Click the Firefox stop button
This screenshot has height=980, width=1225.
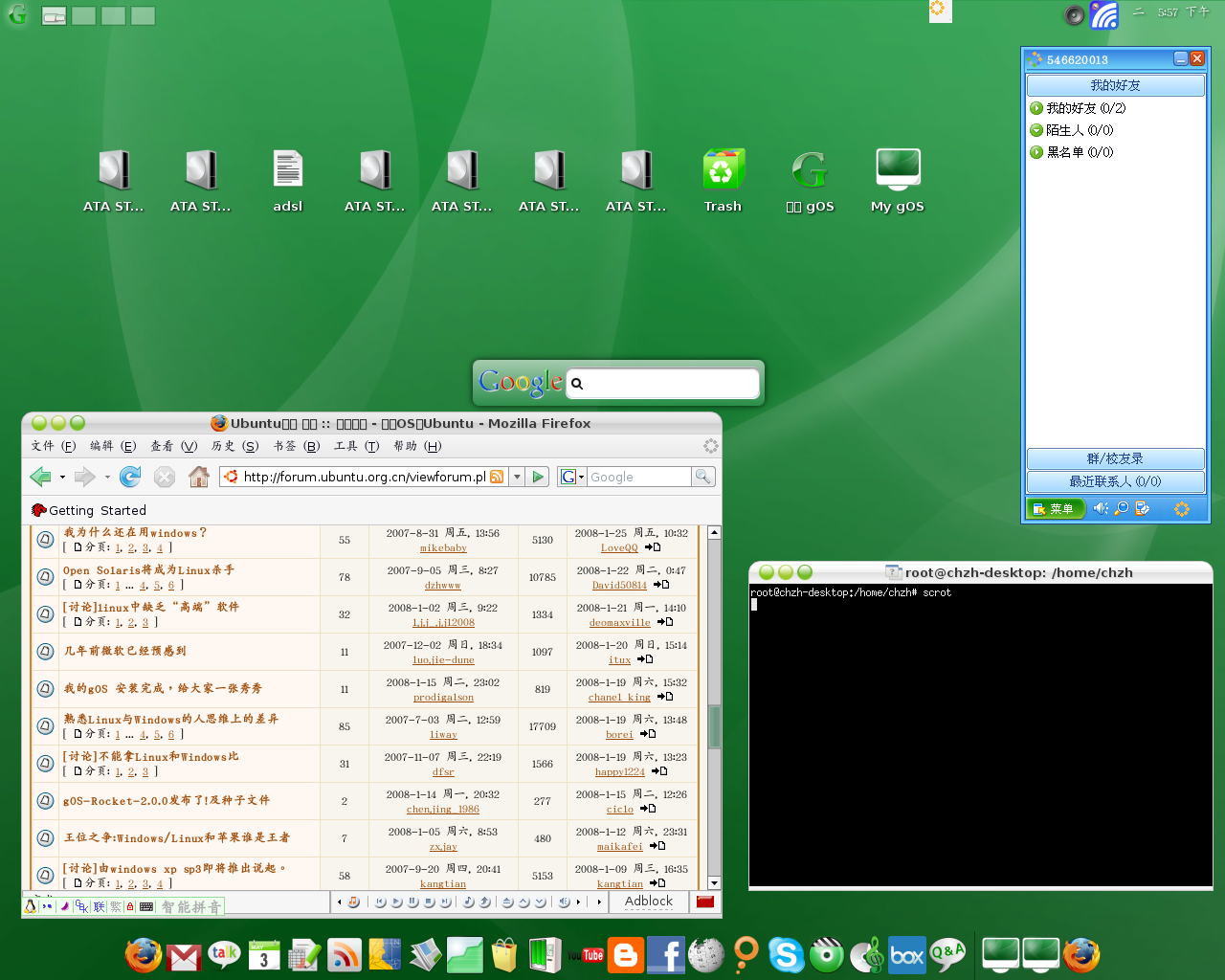[165, 476]
